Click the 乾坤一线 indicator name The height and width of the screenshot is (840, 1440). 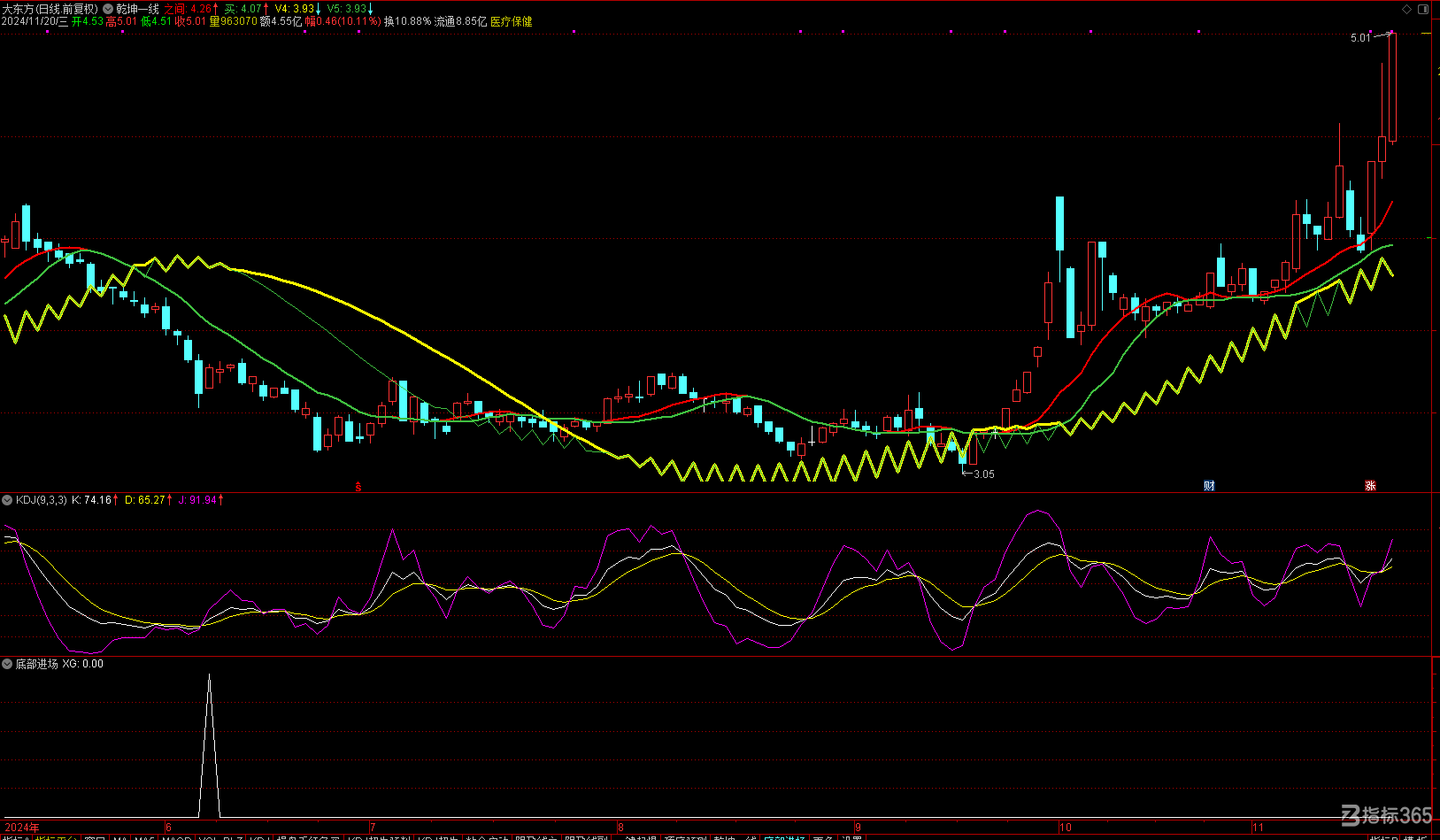(137, 9)
